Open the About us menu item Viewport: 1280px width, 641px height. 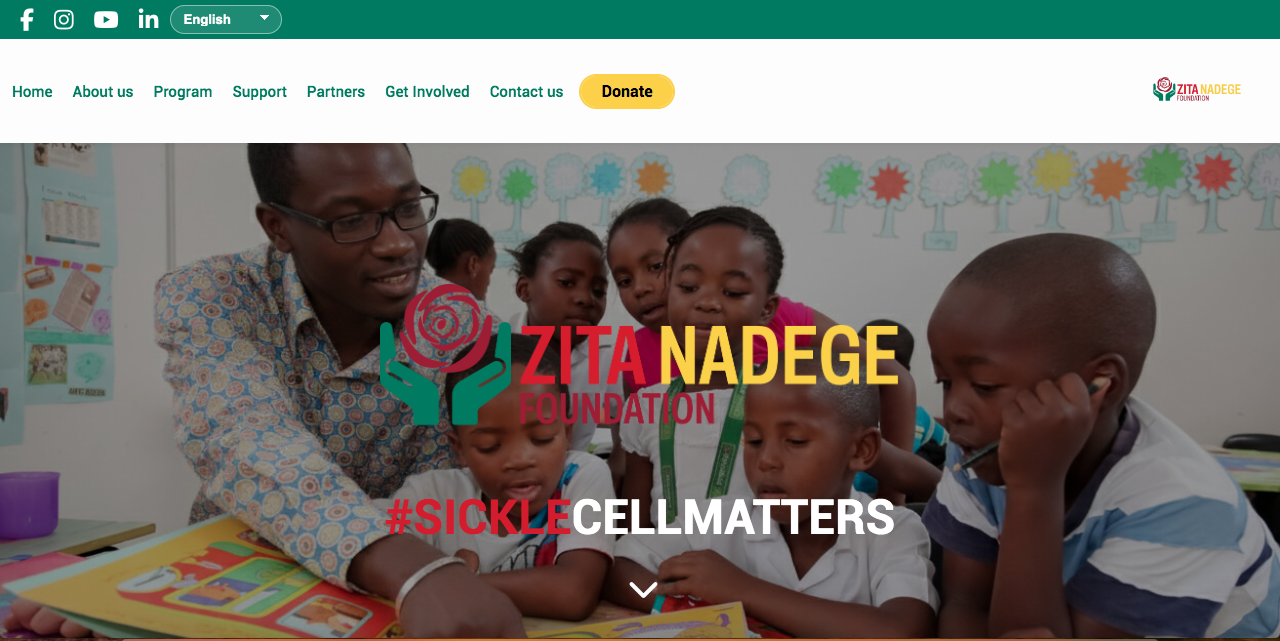tap(103, 92)
